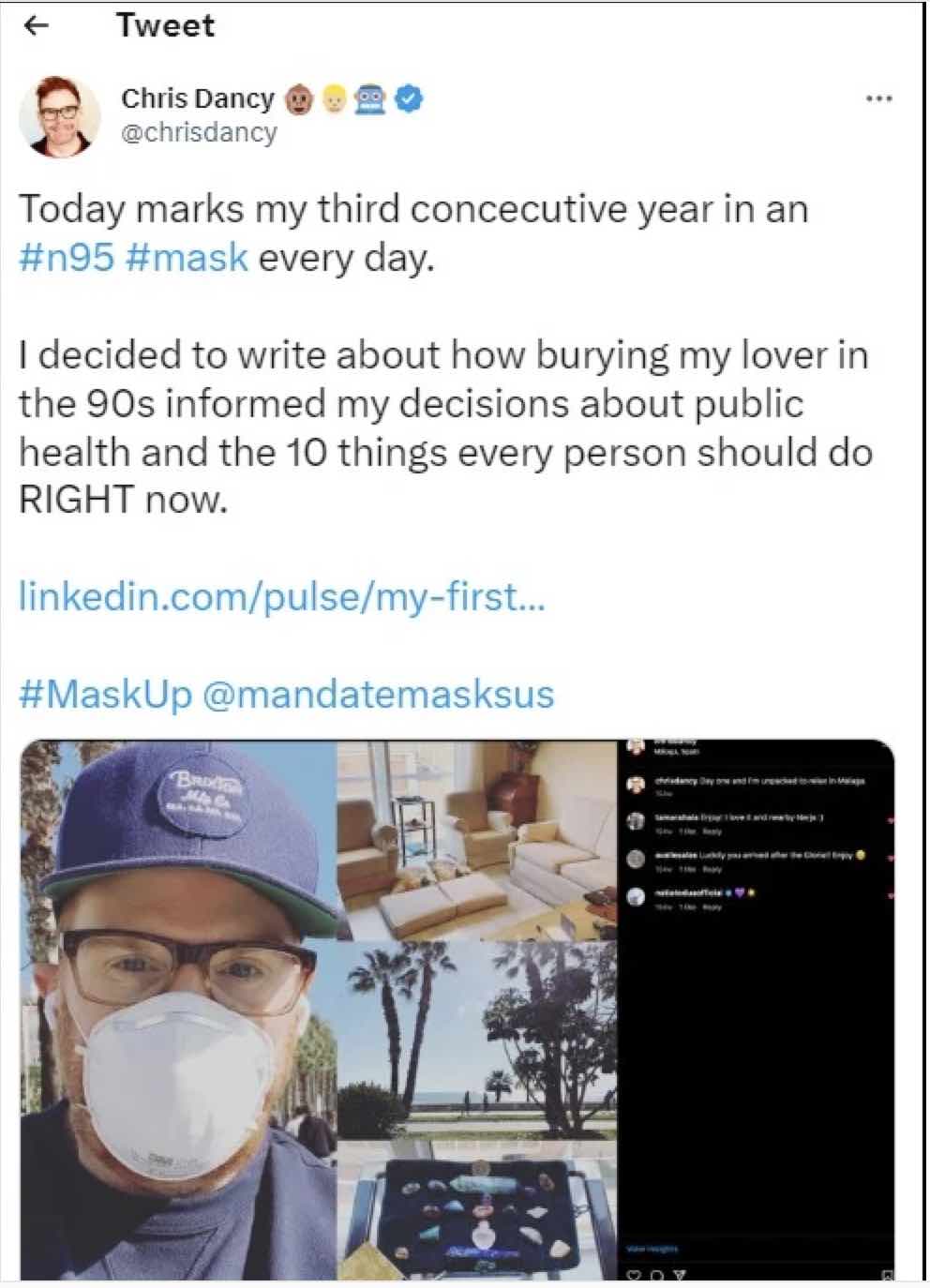Open the #mask hashtag
Viewport: 930px width, 1288px height.
point(186,257)
